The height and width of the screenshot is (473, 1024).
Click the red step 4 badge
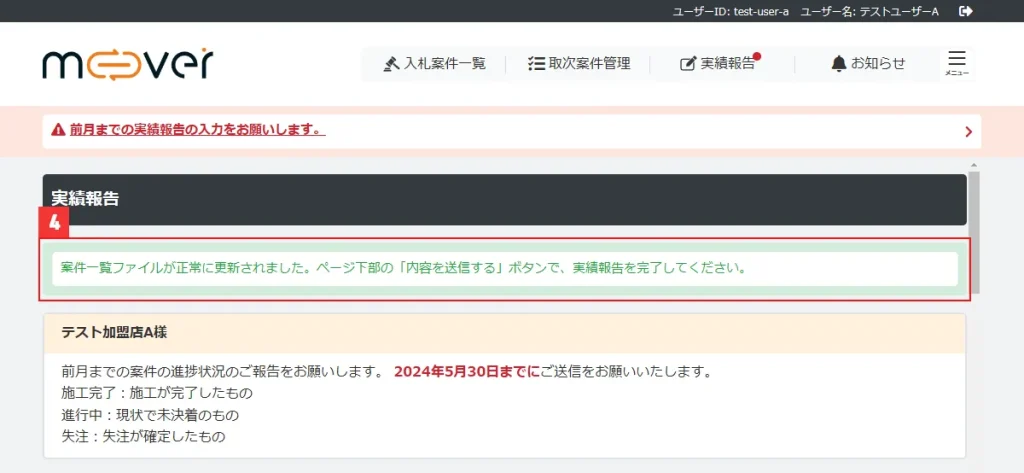pos(54,221)
